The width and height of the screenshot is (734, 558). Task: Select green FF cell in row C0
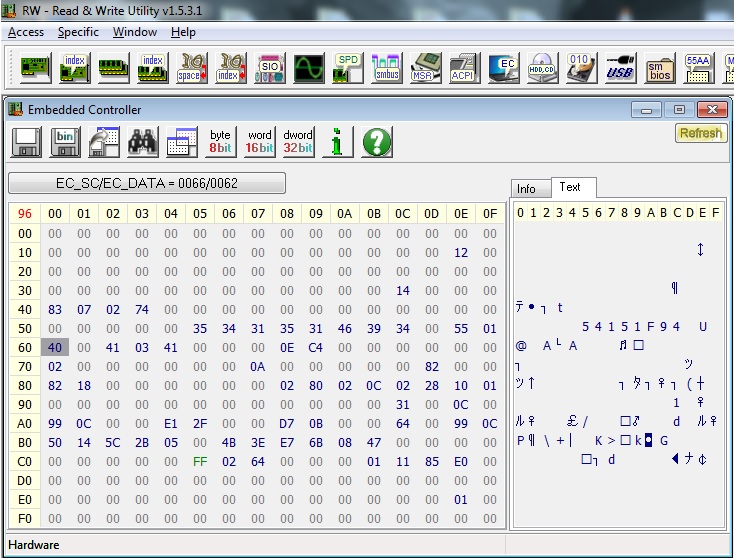pyautogui.click(x=200, y=462)
